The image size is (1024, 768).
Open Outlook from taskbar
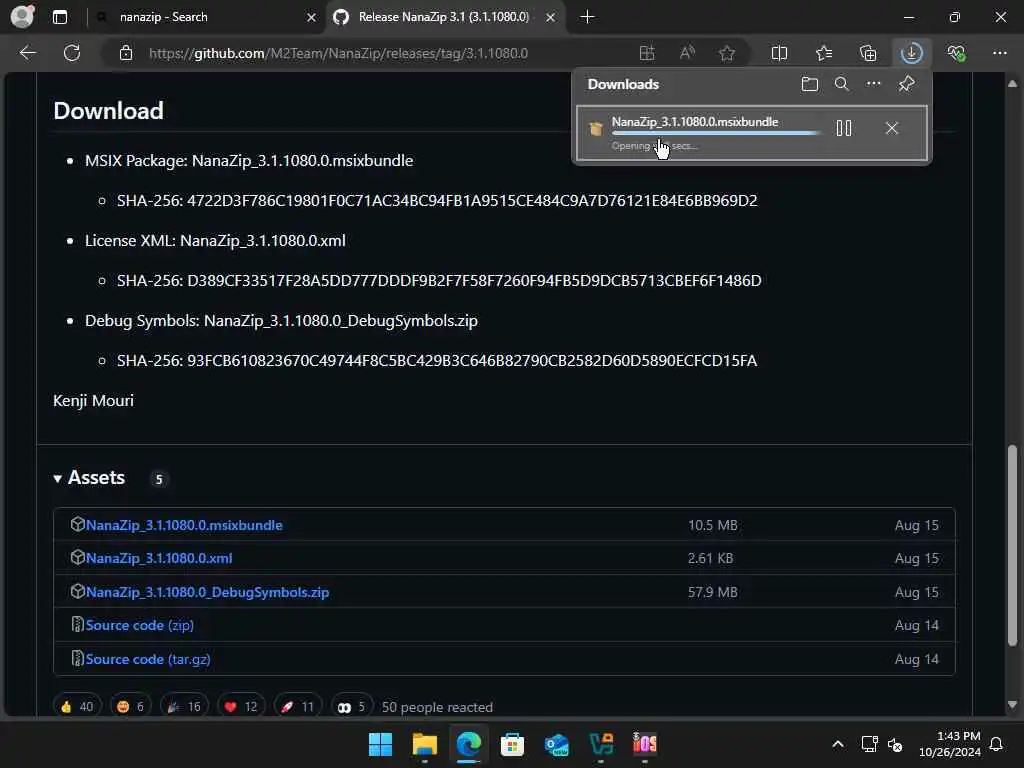click(556, 744)
